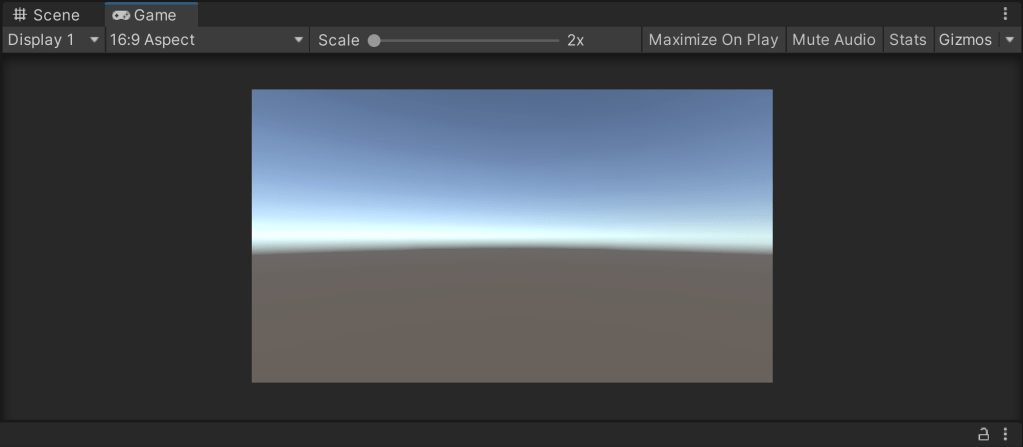Screen dimensions: 1023x447
Task: Open the Display 1 dropdown
Action: click(x=54, y=40)
